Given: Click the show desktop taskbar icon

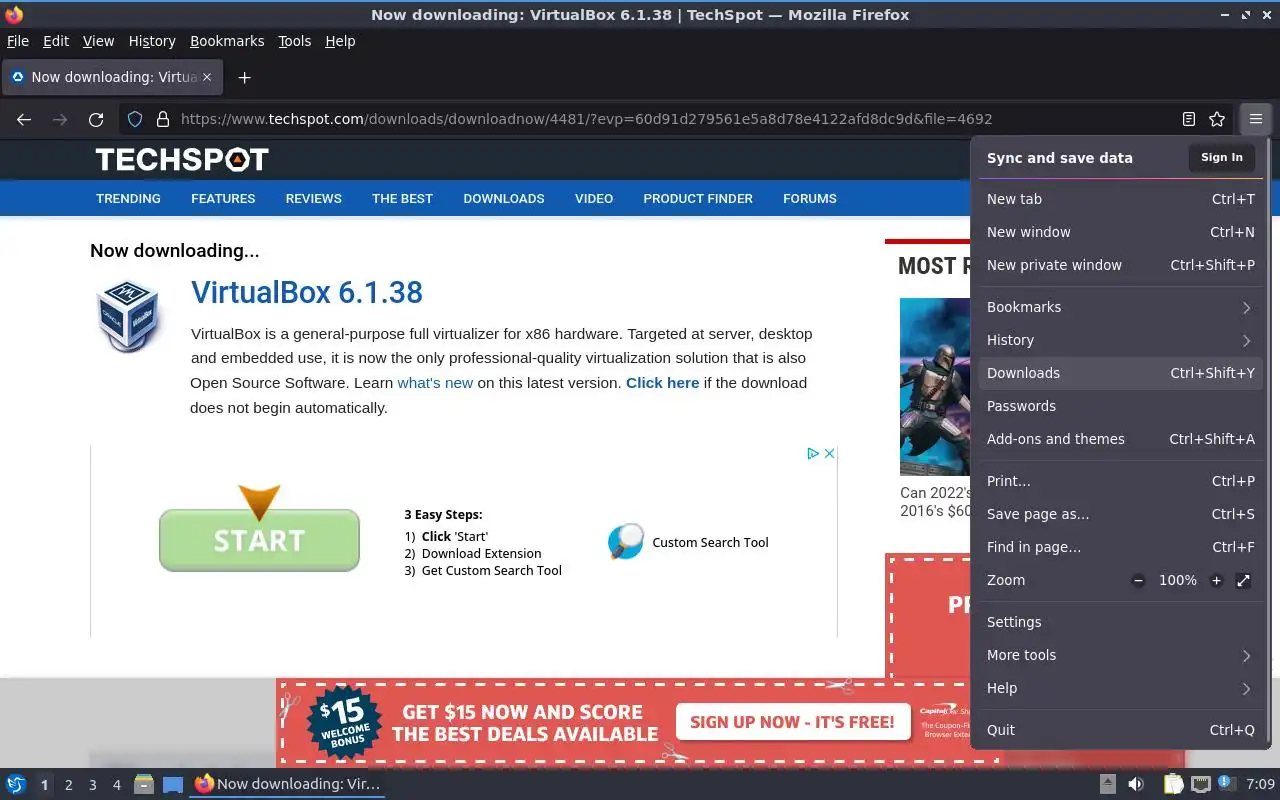Looking at the screenshot, I should tap(172, 784).
